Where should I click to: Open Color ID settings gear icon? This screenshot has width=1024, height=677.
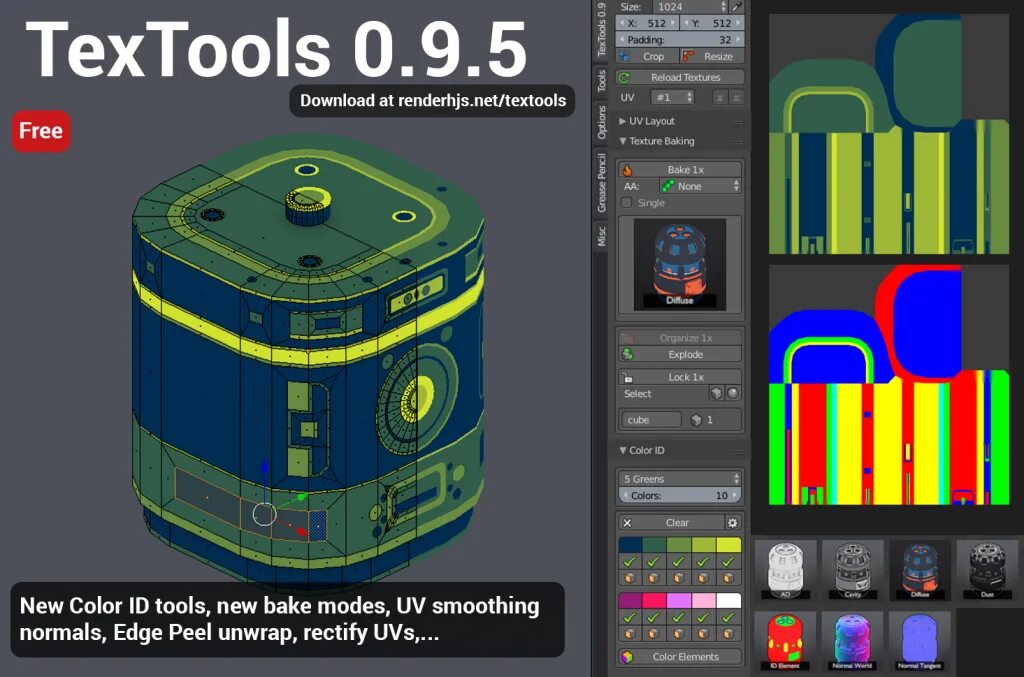click(x=733, y=523)
